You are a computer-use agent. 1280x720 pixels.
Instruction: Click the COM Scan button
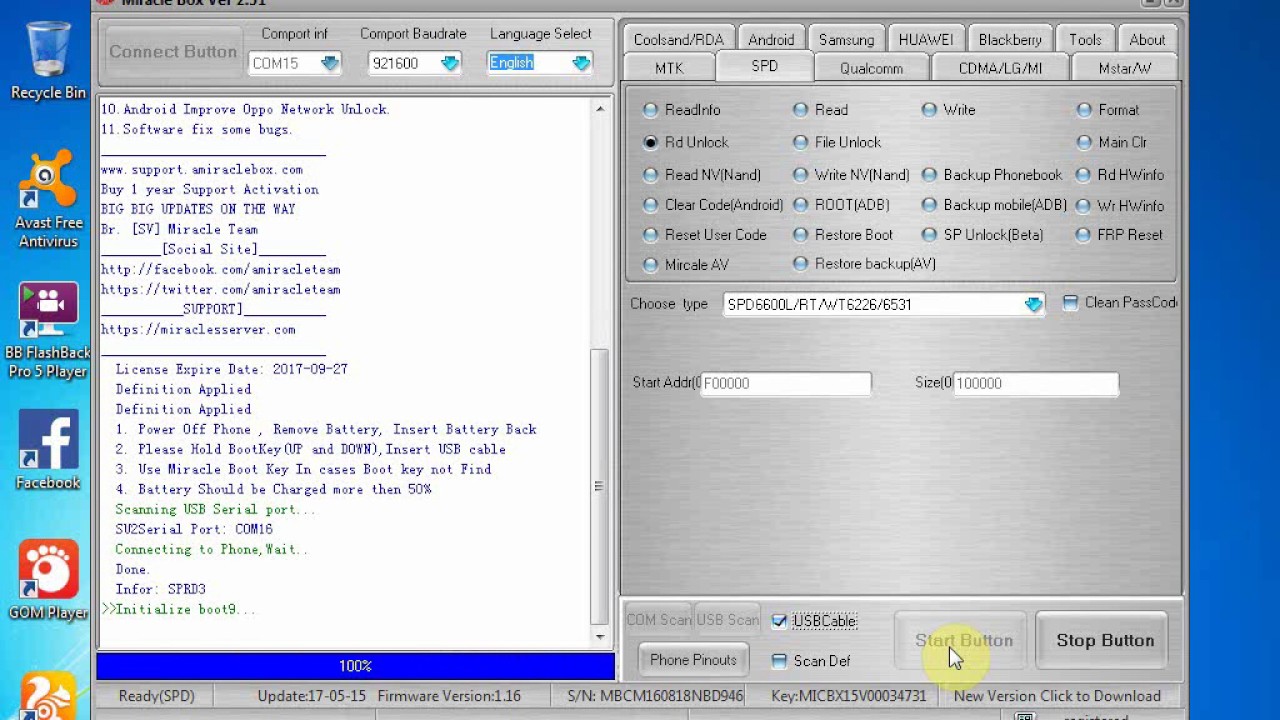(x=659, y=620)
